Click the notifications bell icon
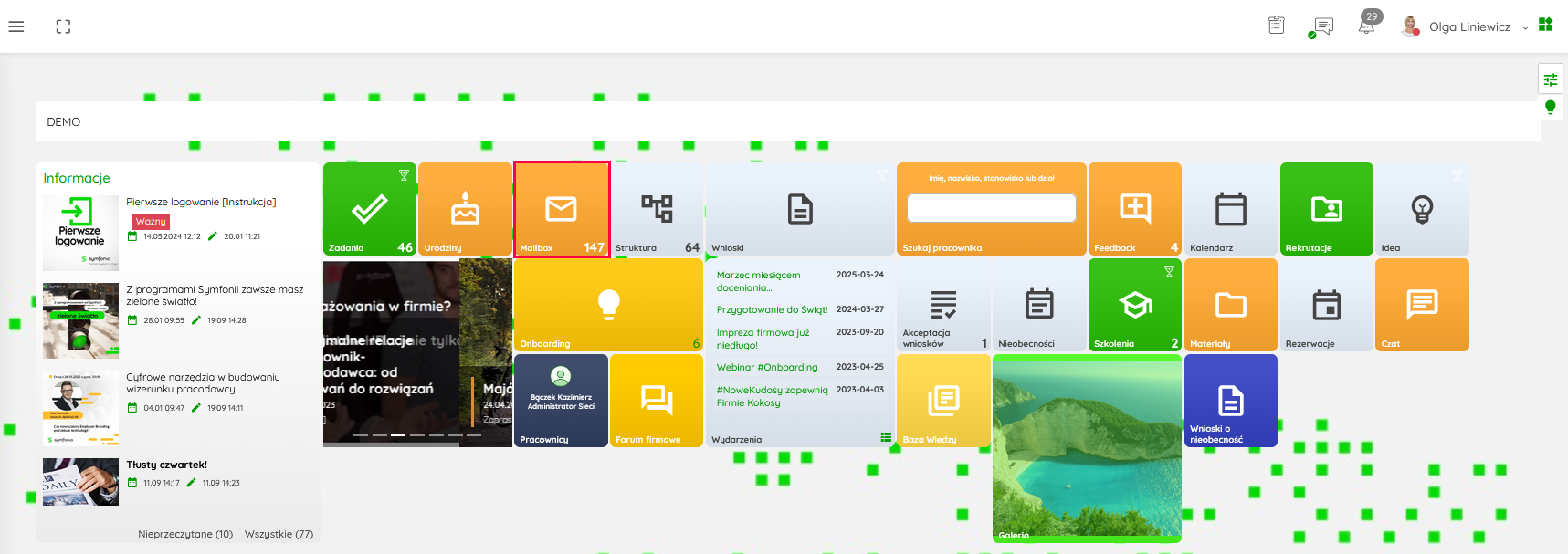 click(1366, 26)
